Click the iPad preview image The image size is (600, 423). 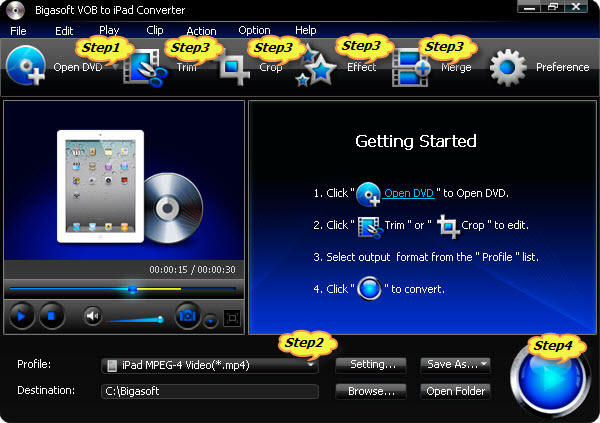[x=101, y=186]
